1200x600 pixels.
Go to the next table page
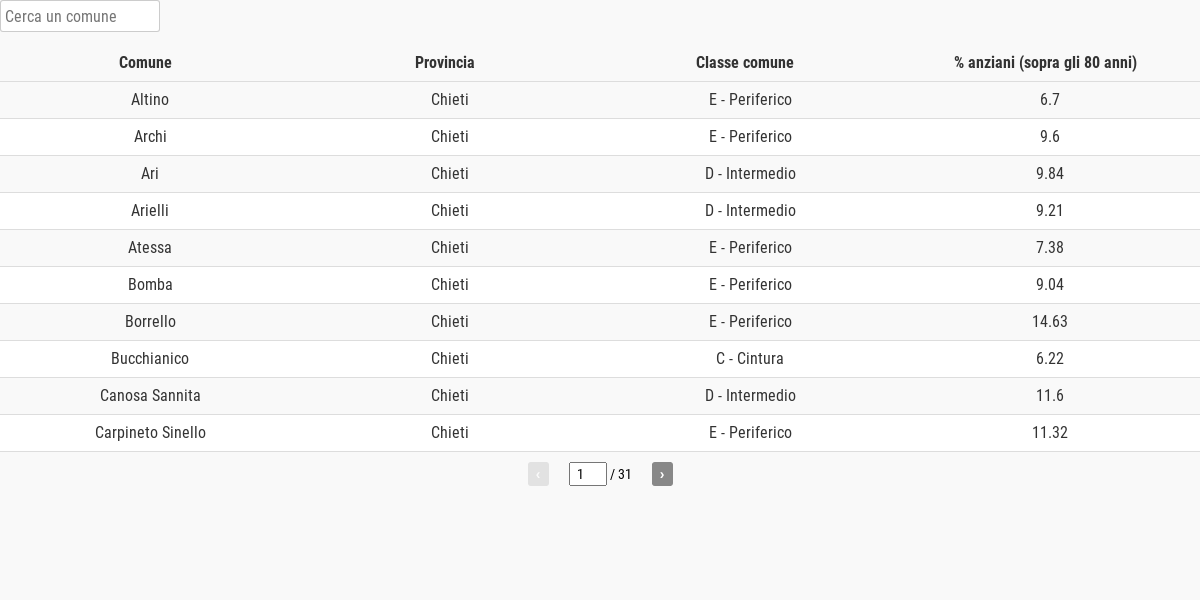[662, 474]
